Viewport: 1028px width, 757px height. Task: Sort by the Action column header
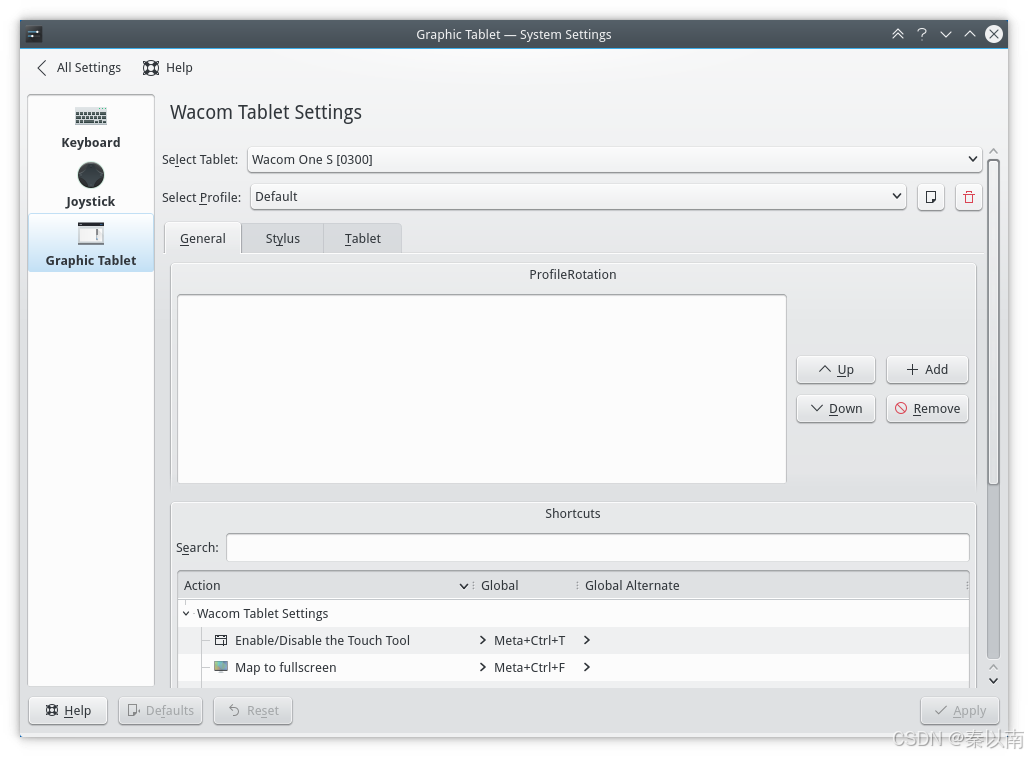(x=326, y=585)
